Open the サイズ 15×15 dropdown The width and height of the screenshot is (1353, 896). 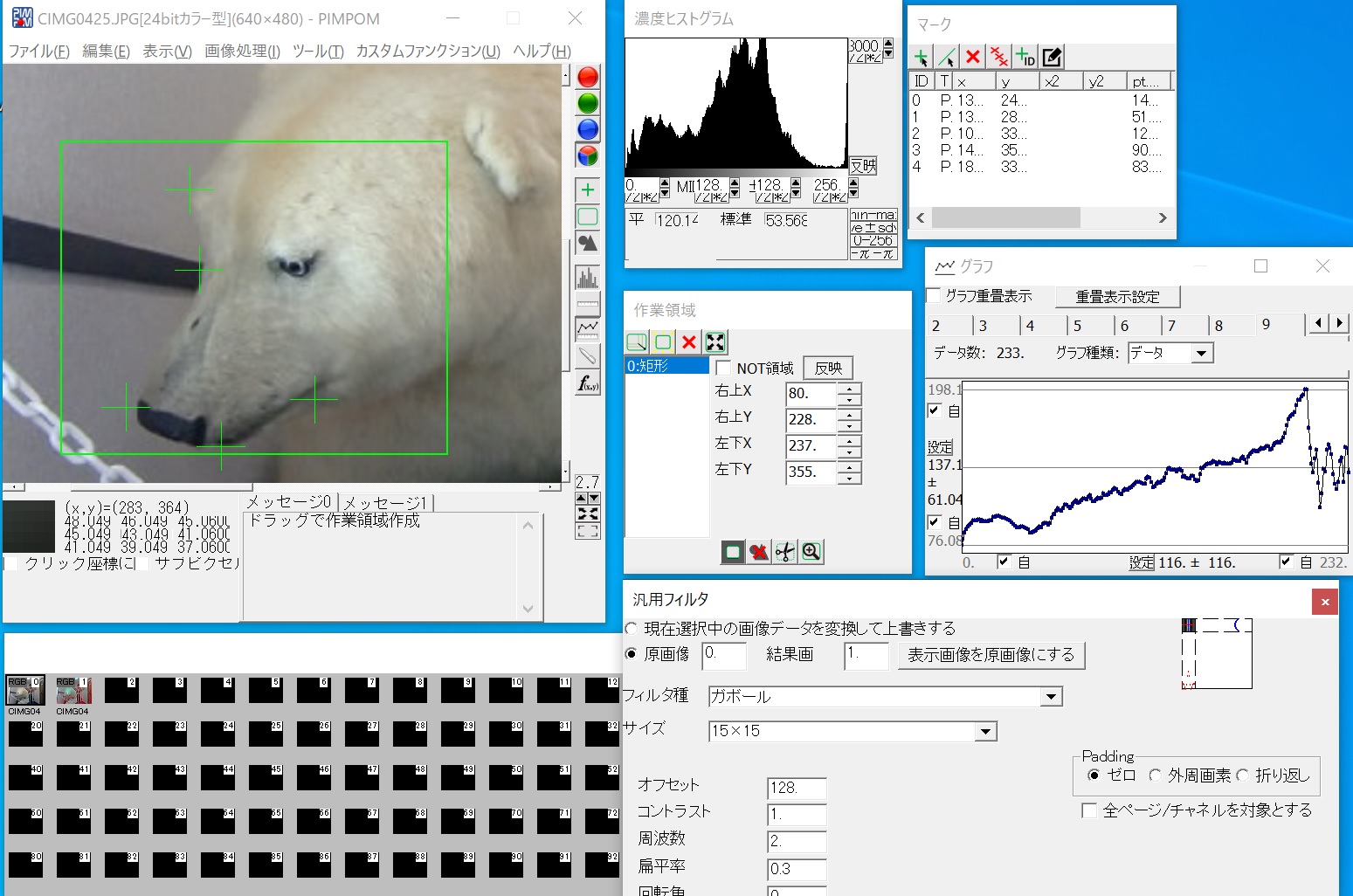point(986,731)
